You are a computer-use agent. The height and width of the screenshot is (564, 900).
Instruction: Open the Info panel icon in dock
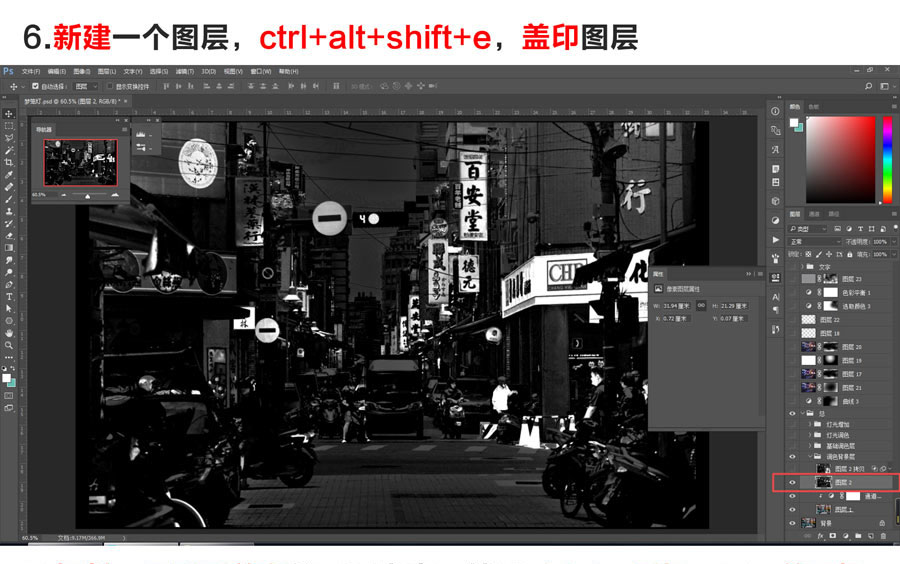pos(775,111)
